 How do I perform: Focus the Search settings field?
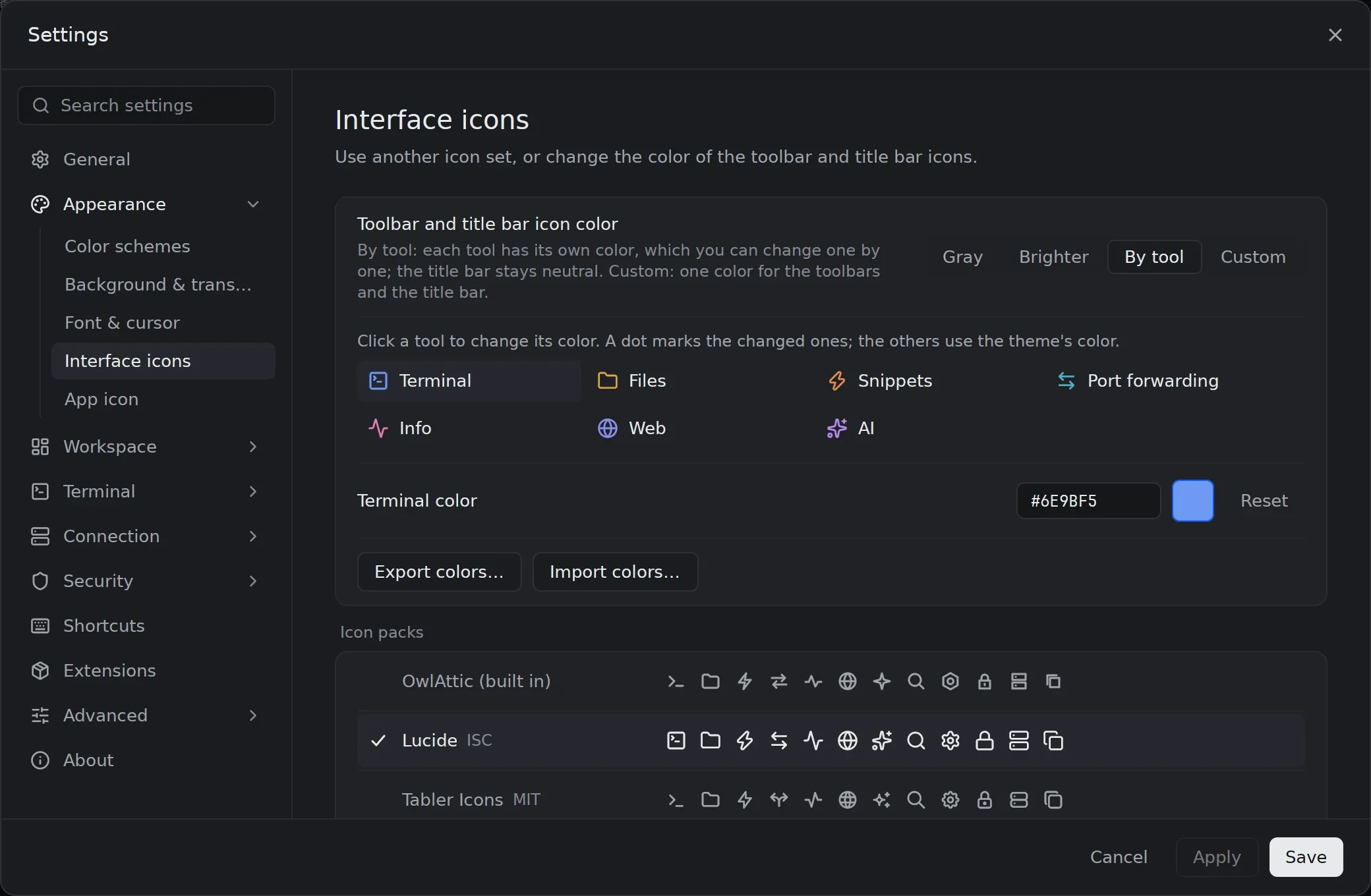(x=146, y=105)
